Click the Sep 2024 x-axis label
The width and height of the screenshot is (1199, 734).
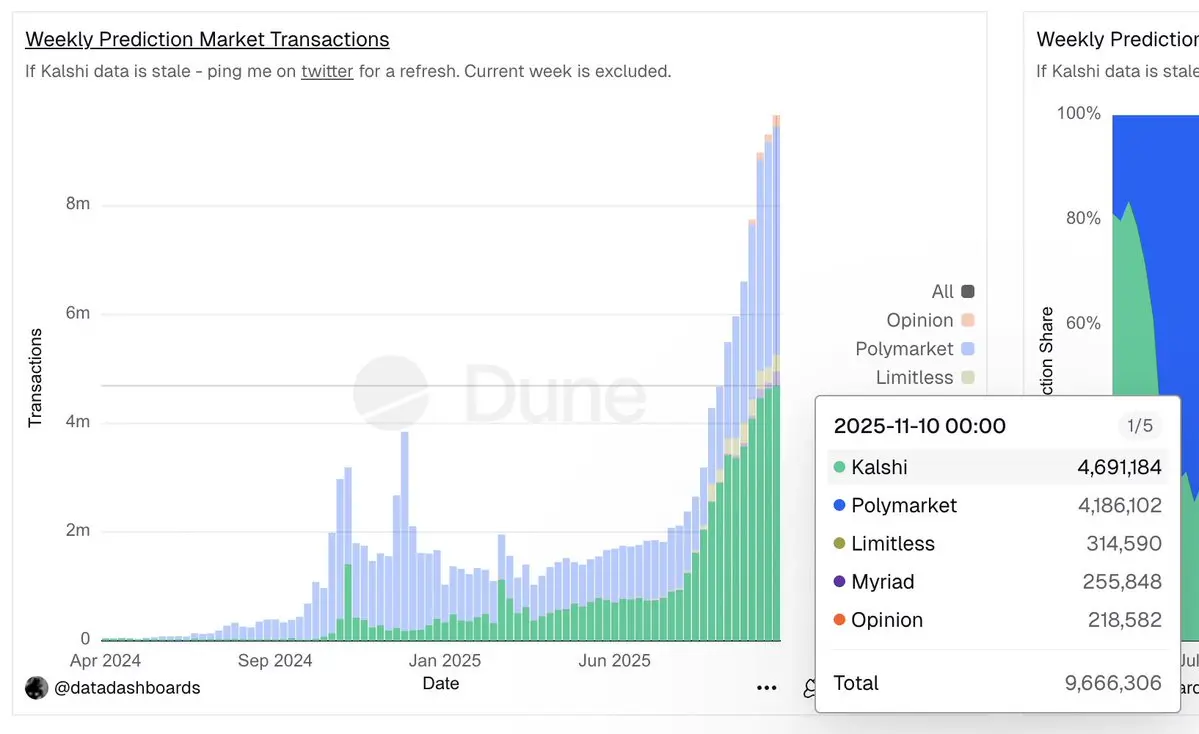click(275, 661)
